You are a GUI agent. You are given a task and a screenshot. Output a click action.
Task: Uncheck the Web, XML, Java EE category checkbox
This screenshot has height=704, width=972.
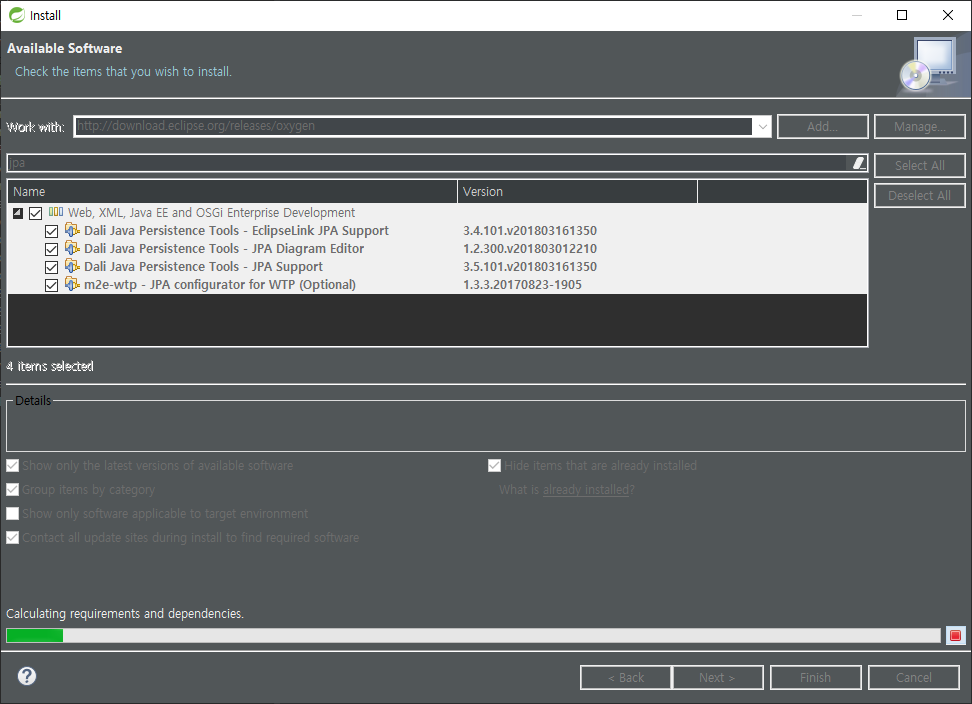(x=35, y=213)
